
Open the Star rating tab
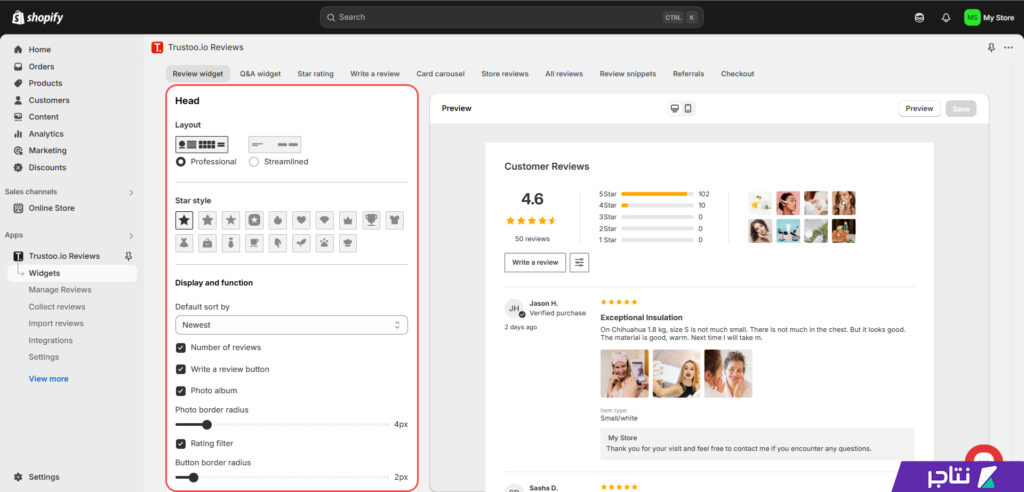point(315,74)
